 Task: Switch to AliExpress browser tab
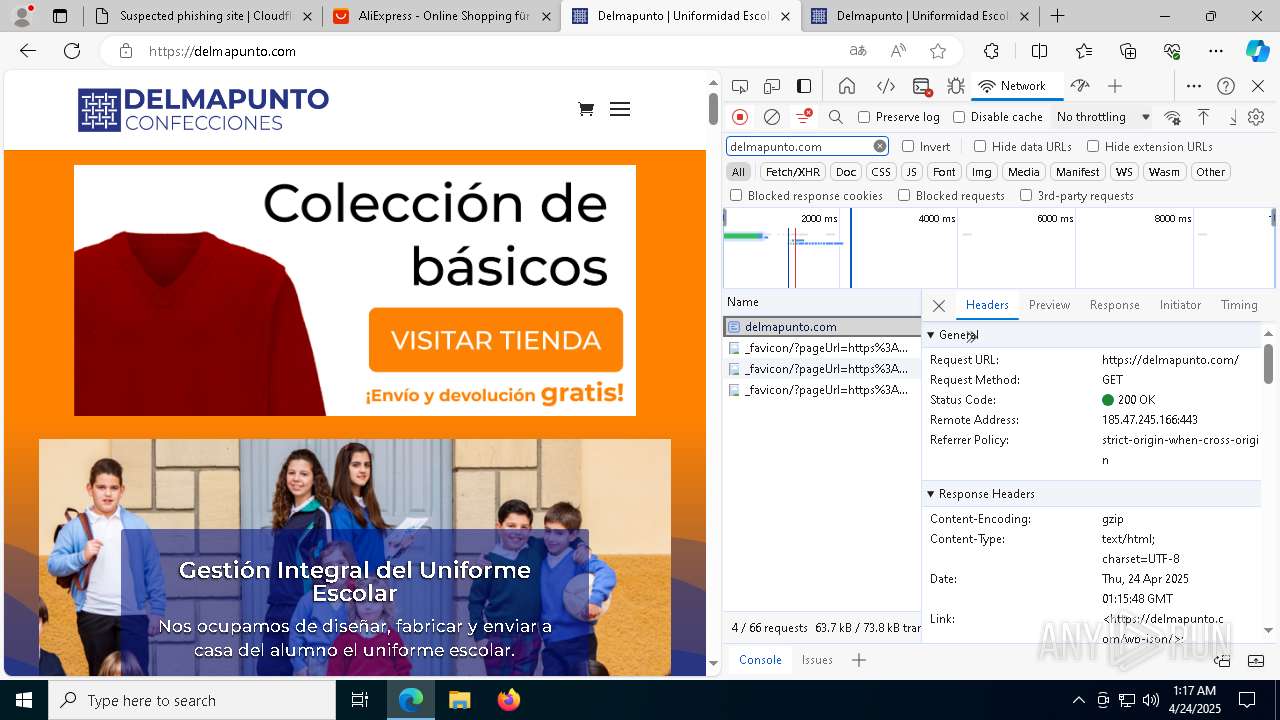click(443, 16)
